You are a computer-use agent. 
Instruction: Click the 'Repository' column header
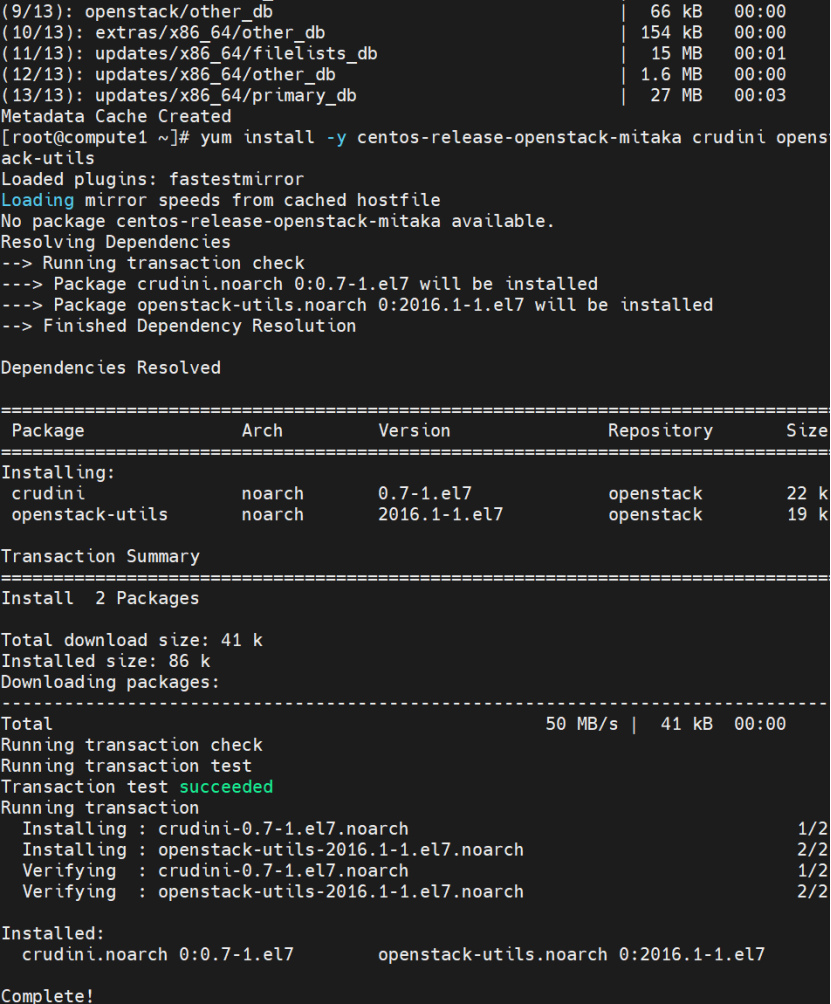coord(660,431)
